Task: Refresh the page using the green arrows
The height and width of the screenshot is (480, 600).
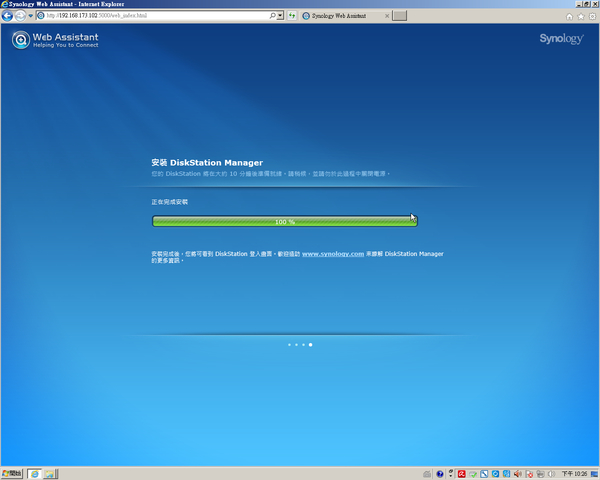Action: pyautogui.click(x=292, y=16)
